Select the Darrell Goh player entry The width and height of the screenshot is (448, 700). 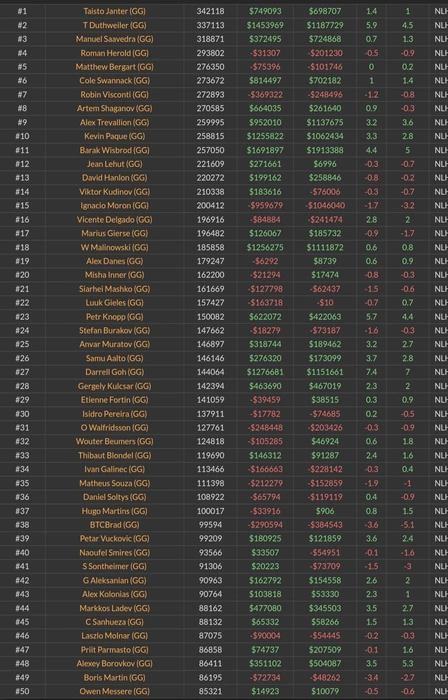pos(114,372)
